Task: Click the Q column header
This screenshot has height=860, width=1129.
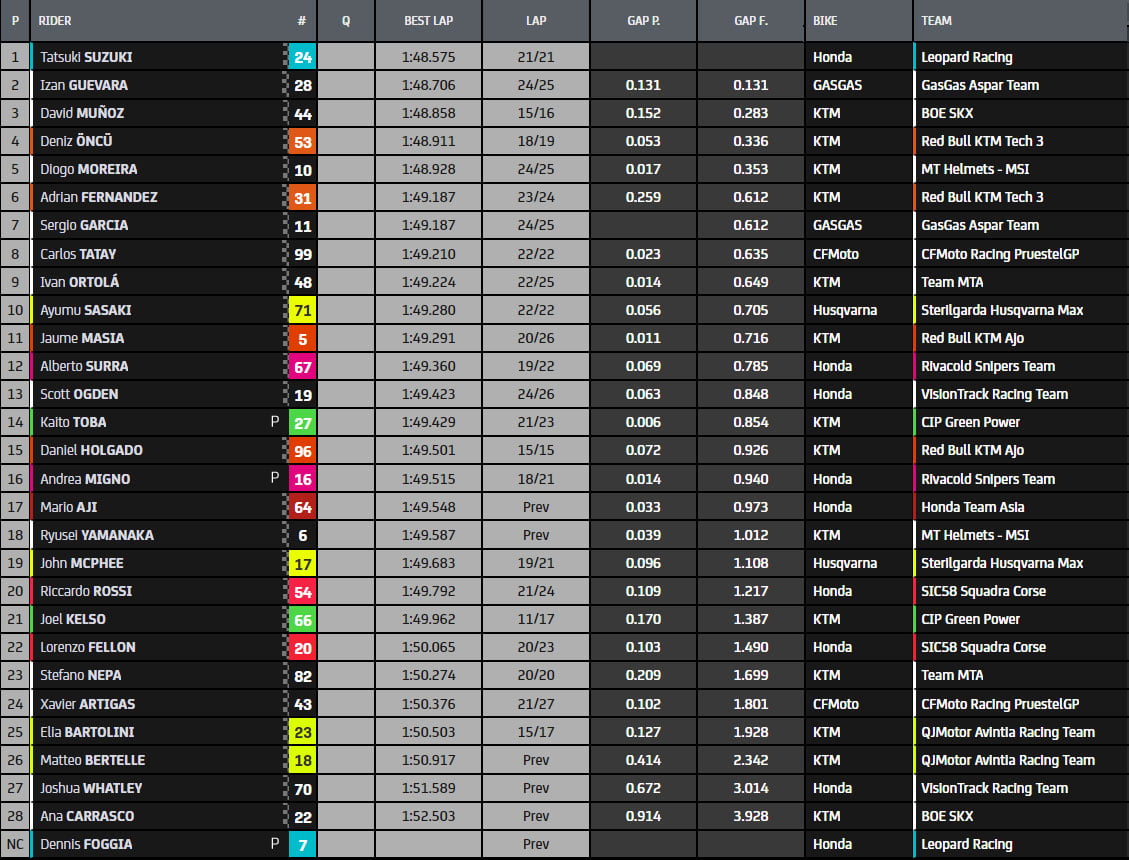Action: tap(345, 20)
